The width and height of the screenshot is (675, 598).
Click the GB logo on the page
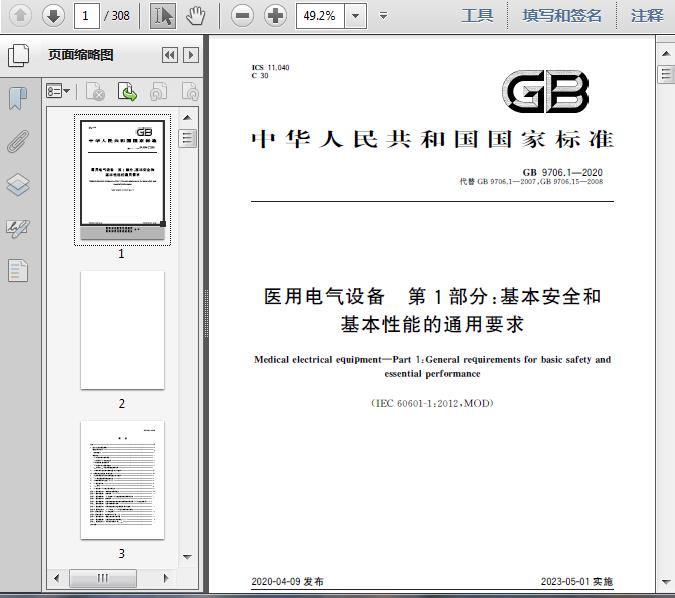[546, 92]
